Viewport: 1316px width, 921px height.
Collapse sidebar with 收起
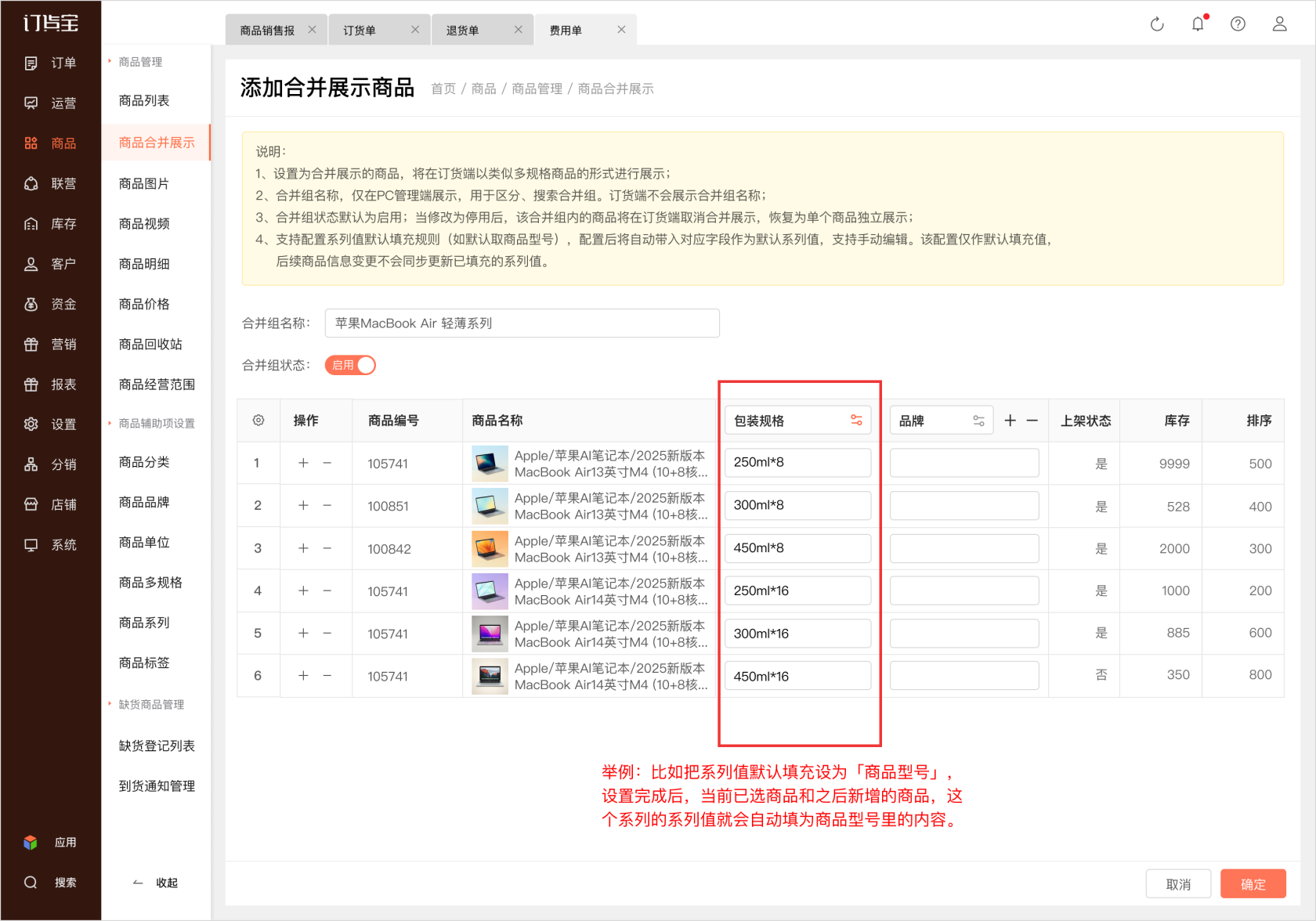[155, 883]
